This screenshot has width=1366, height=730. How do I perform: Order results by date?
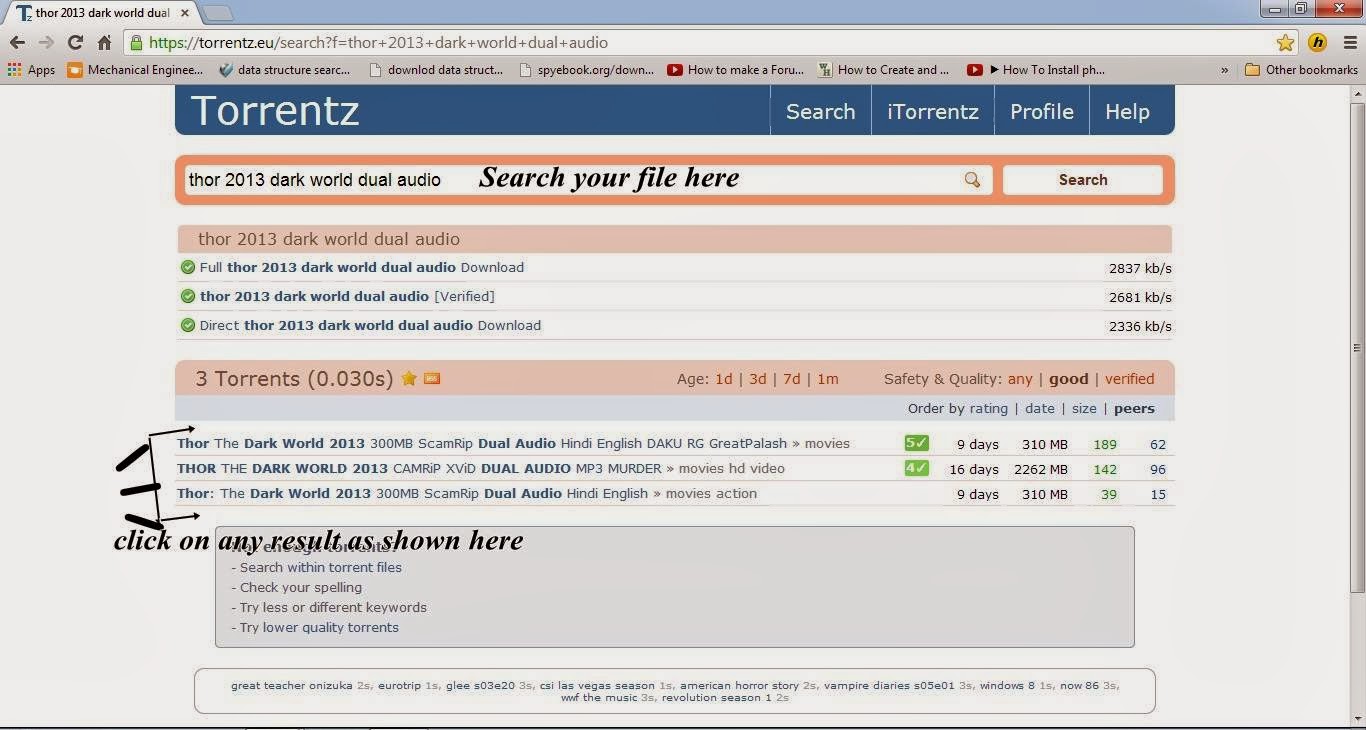1040,408
